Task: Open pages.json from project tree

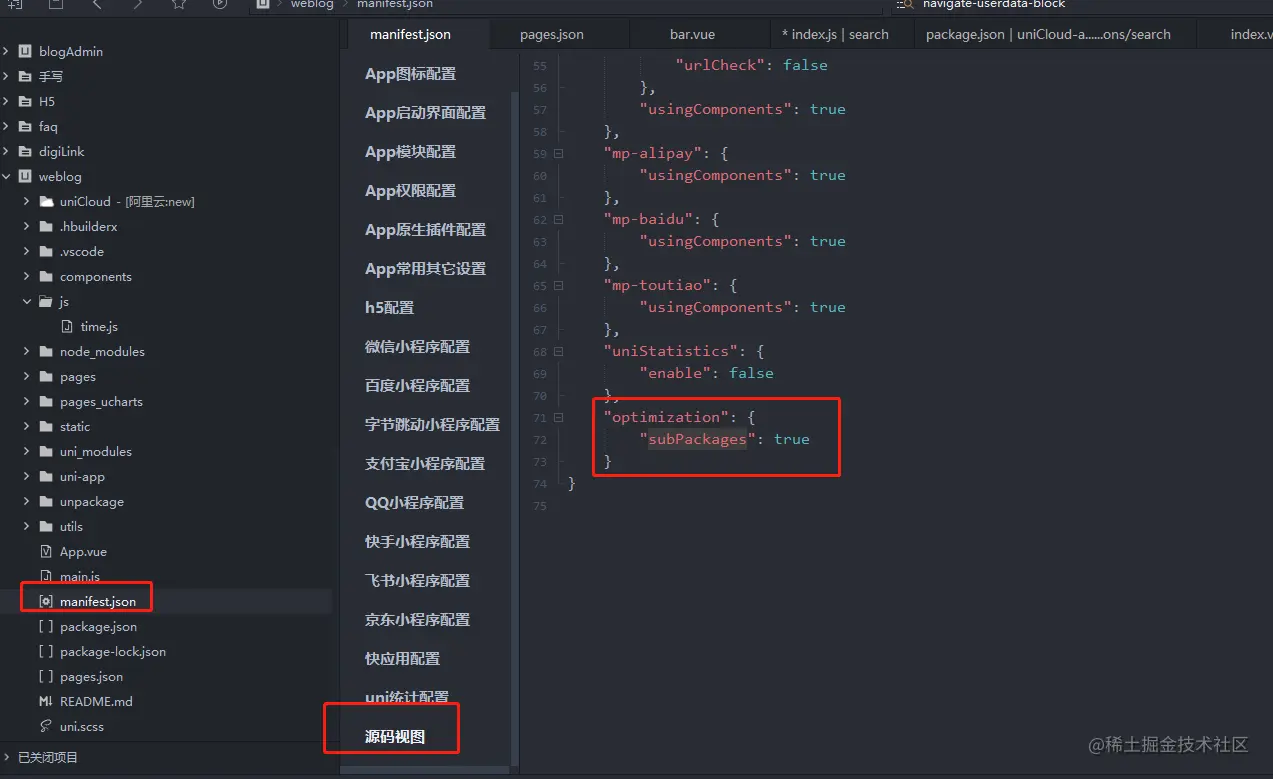Action: point(92,676)
